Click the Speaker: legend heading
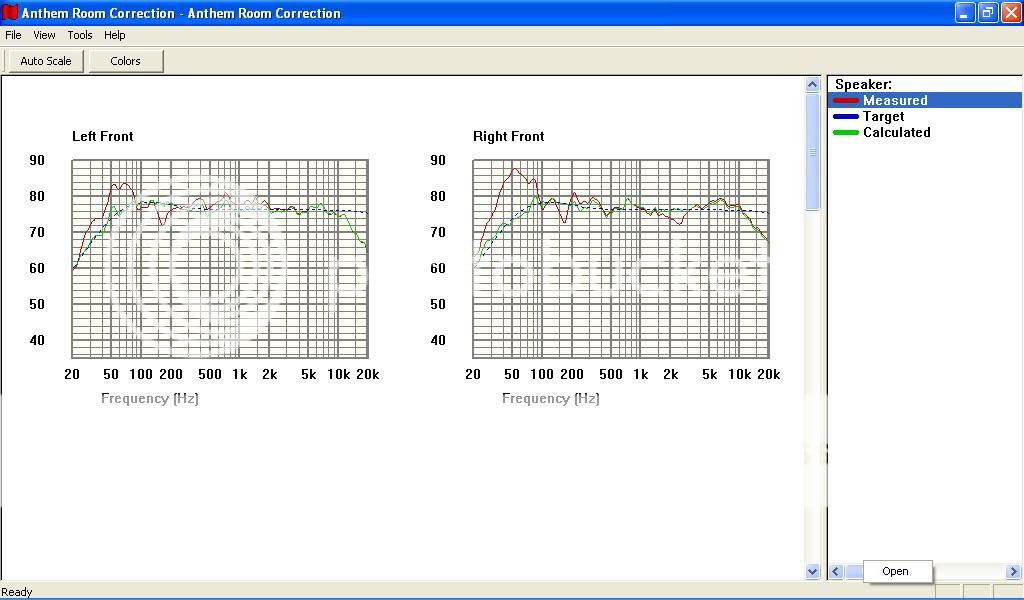1024x600 pixels. pyautogui.click(x=863, y=84)
